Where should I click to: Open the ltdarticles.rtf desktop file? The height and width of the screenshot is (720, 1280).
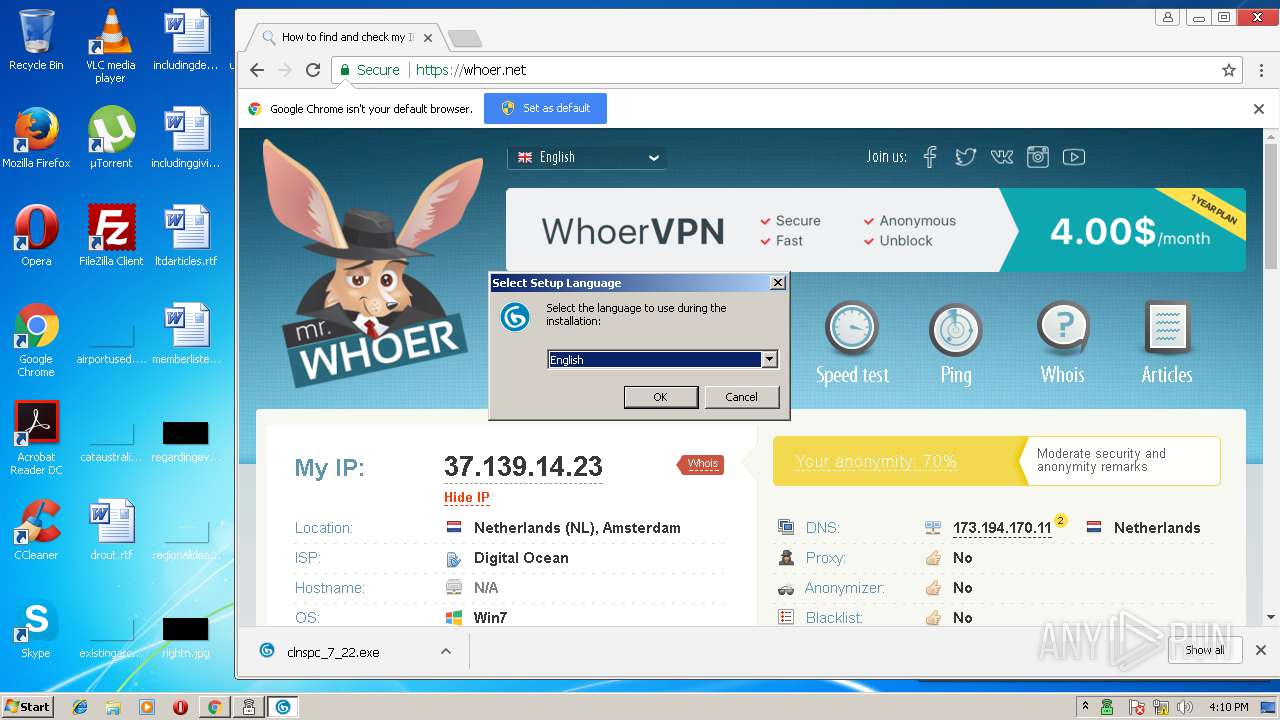[x=186, y=236]
